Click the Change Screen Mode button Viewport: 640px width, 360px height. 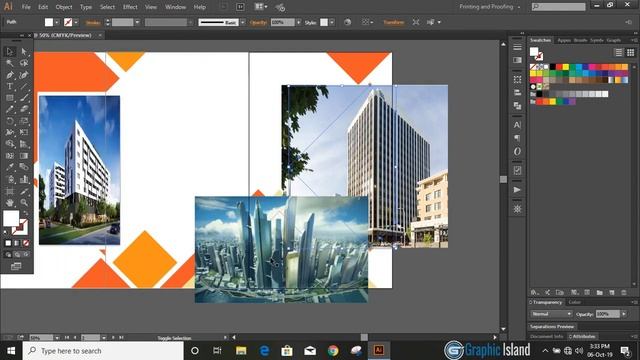16,267
